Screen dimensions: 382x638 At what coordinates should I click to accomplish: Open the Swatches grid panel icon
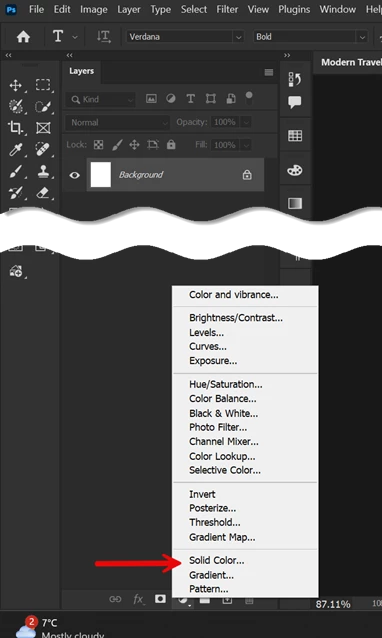tap(295, 135)
